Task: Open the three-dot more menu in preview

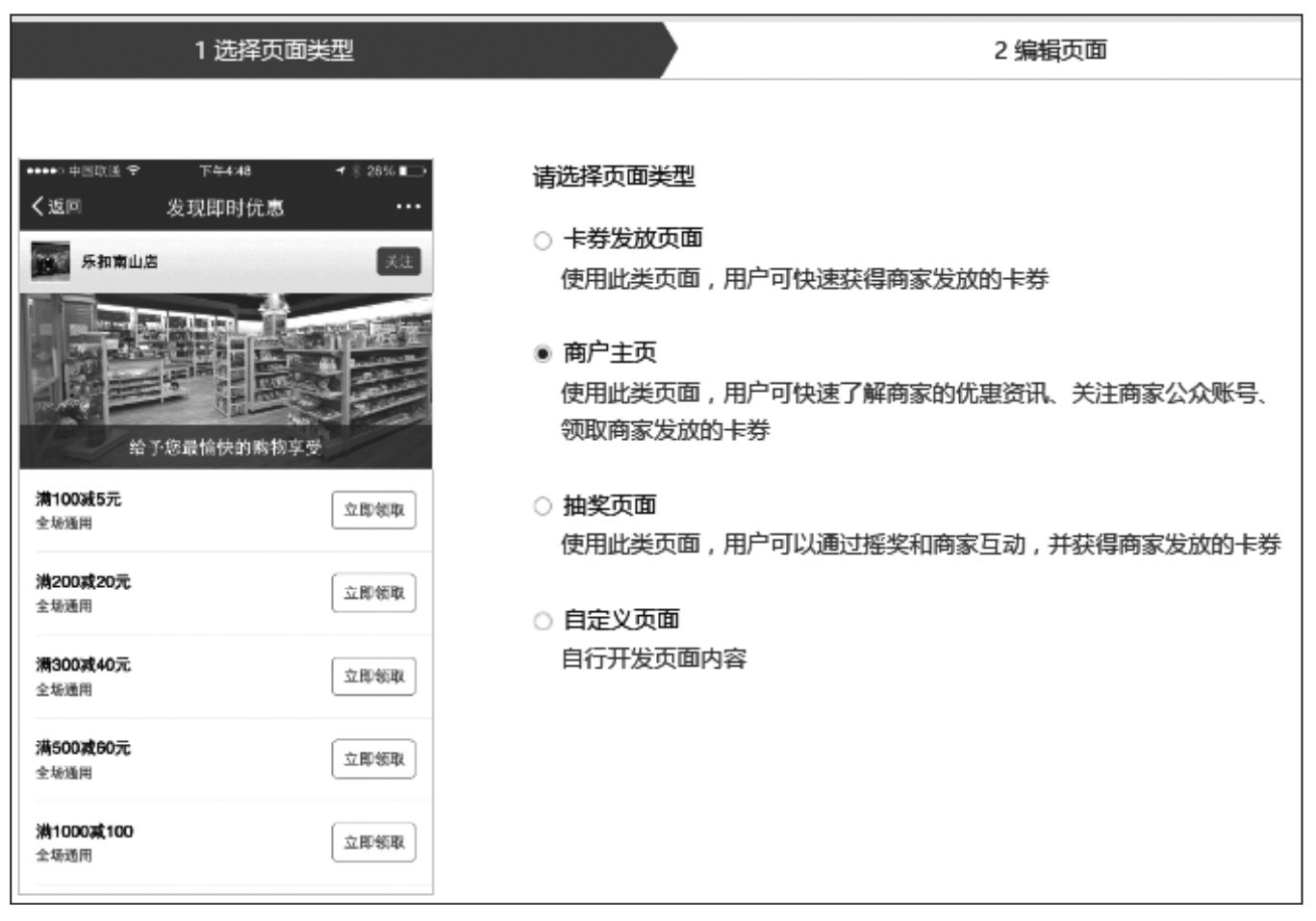Action: [408, 207]
